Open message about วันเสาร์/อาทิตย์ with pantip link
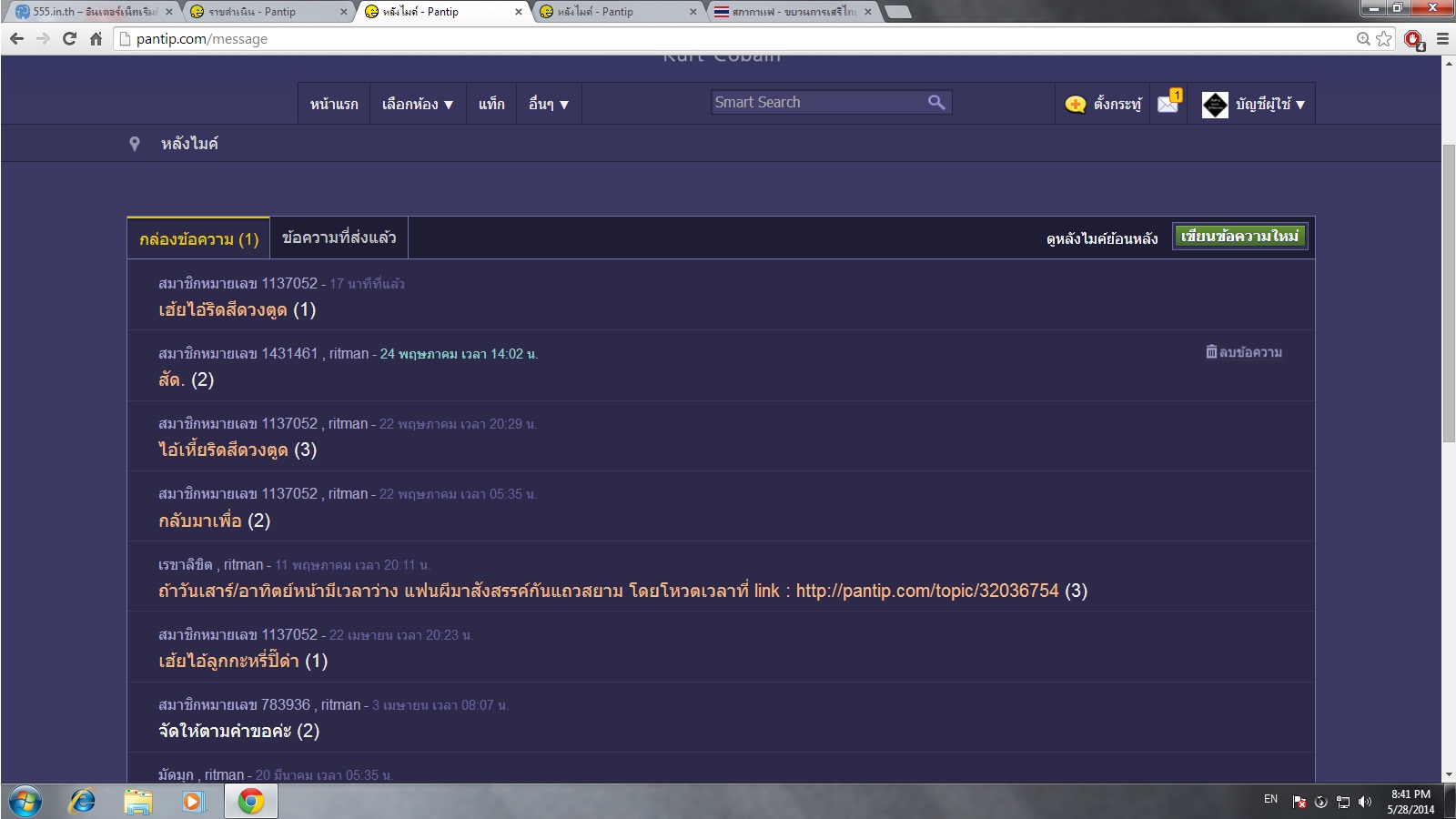 click(x=622, y=591)
